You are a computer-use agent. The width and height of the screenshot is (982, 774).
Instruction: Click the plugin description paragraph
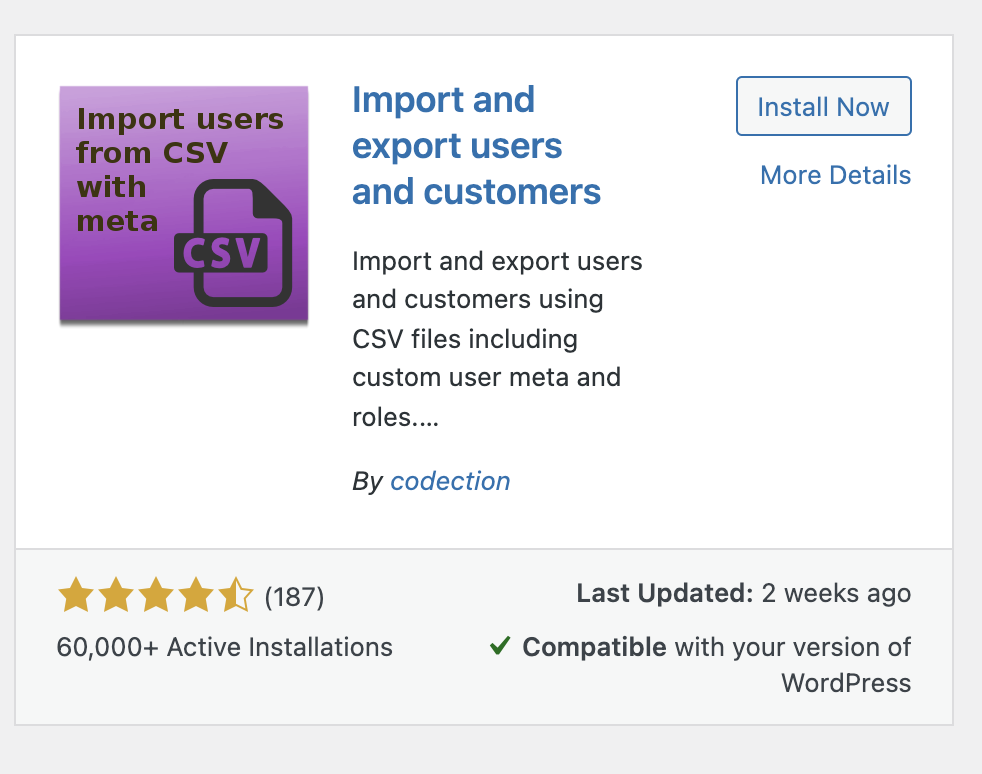[497, 339]
